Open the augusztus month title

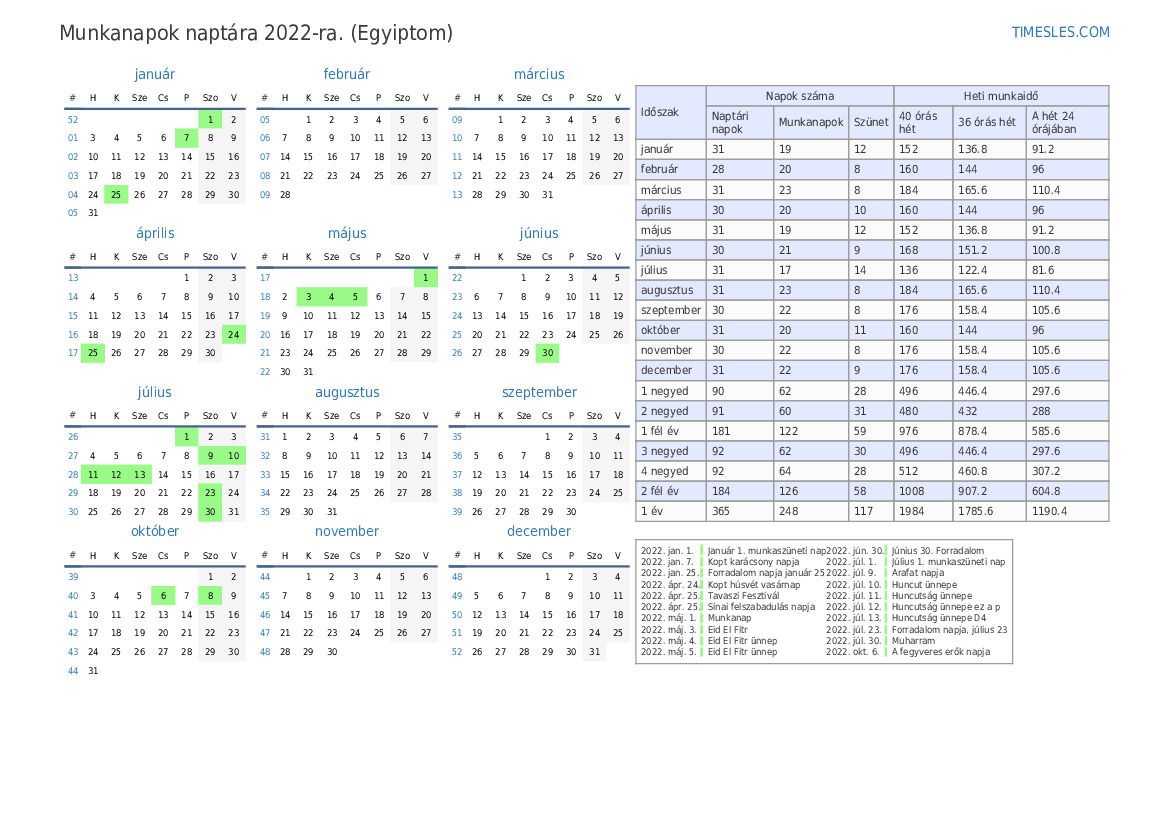click(x=347, y=393)
